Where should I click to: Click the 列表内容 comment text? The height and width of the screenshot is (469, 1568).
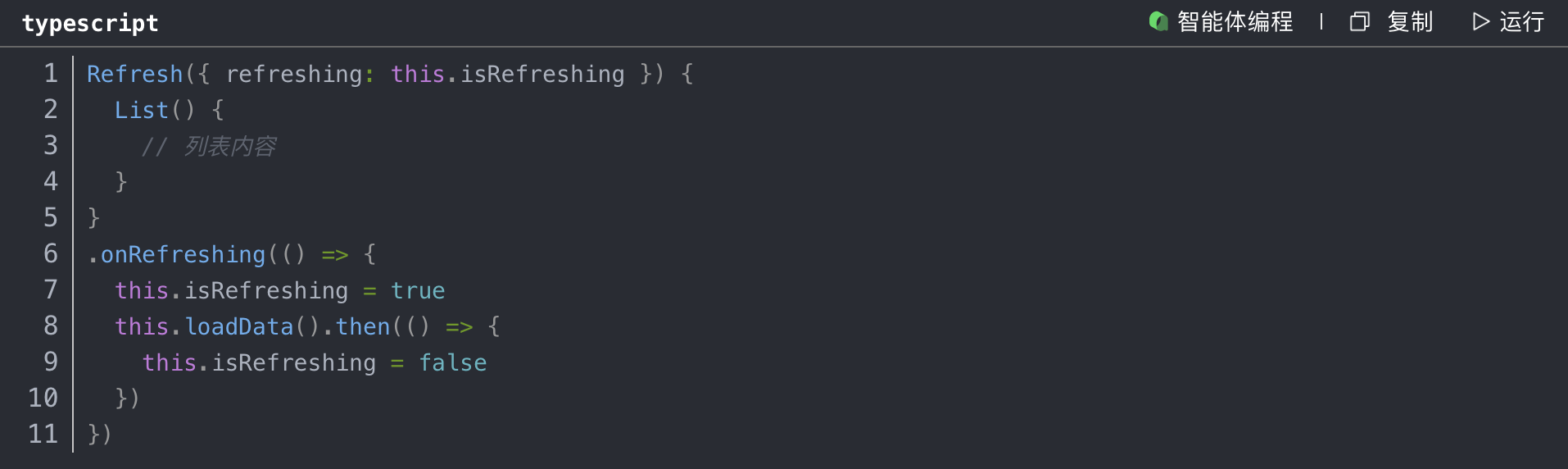tap(229, 147)
